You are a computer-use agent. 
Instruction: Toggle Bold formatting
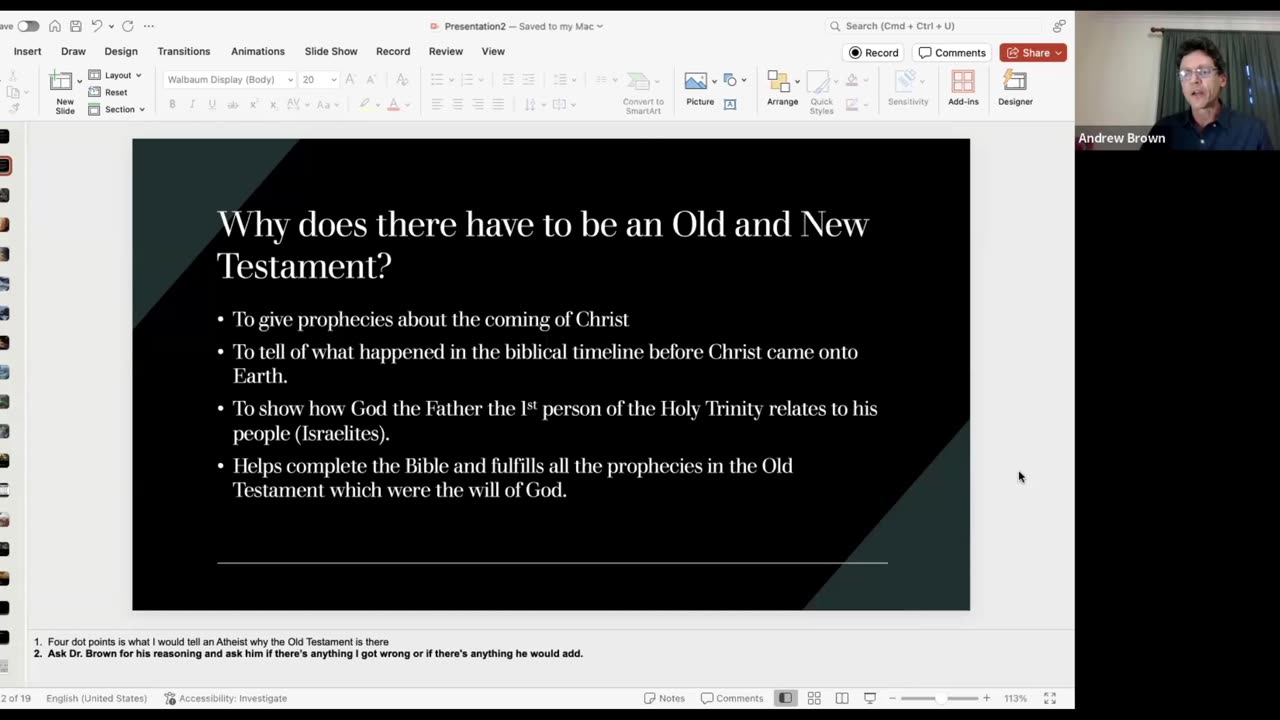coord(172,105)
